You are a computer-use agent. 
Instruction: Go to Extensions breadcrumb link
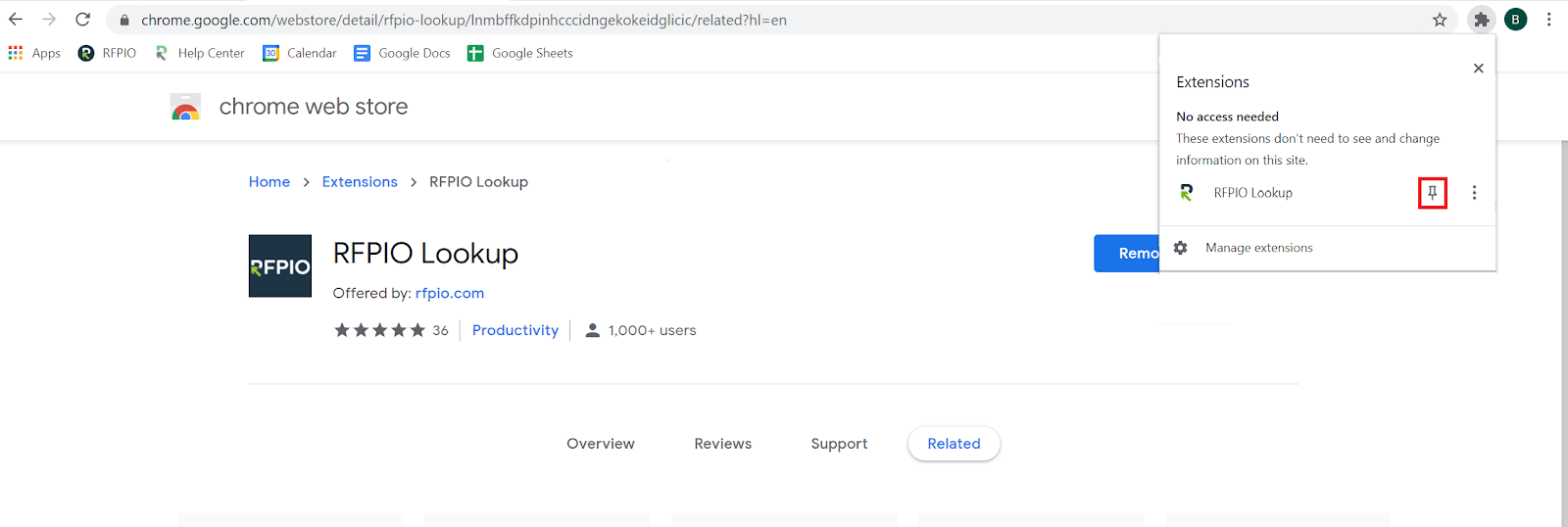(x=360, y=182)
